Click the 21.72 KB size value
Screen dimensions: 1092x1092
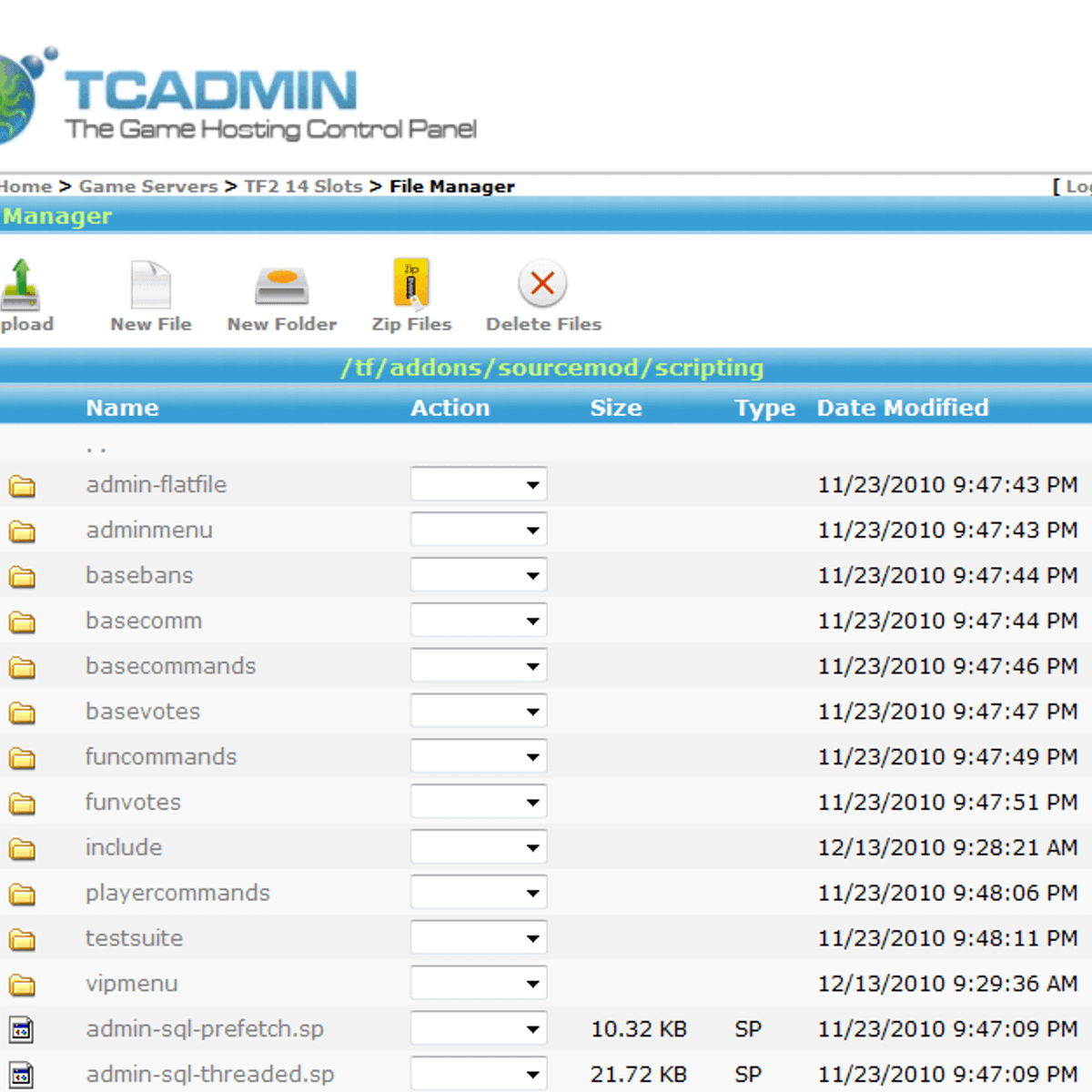pos(639,1075)
